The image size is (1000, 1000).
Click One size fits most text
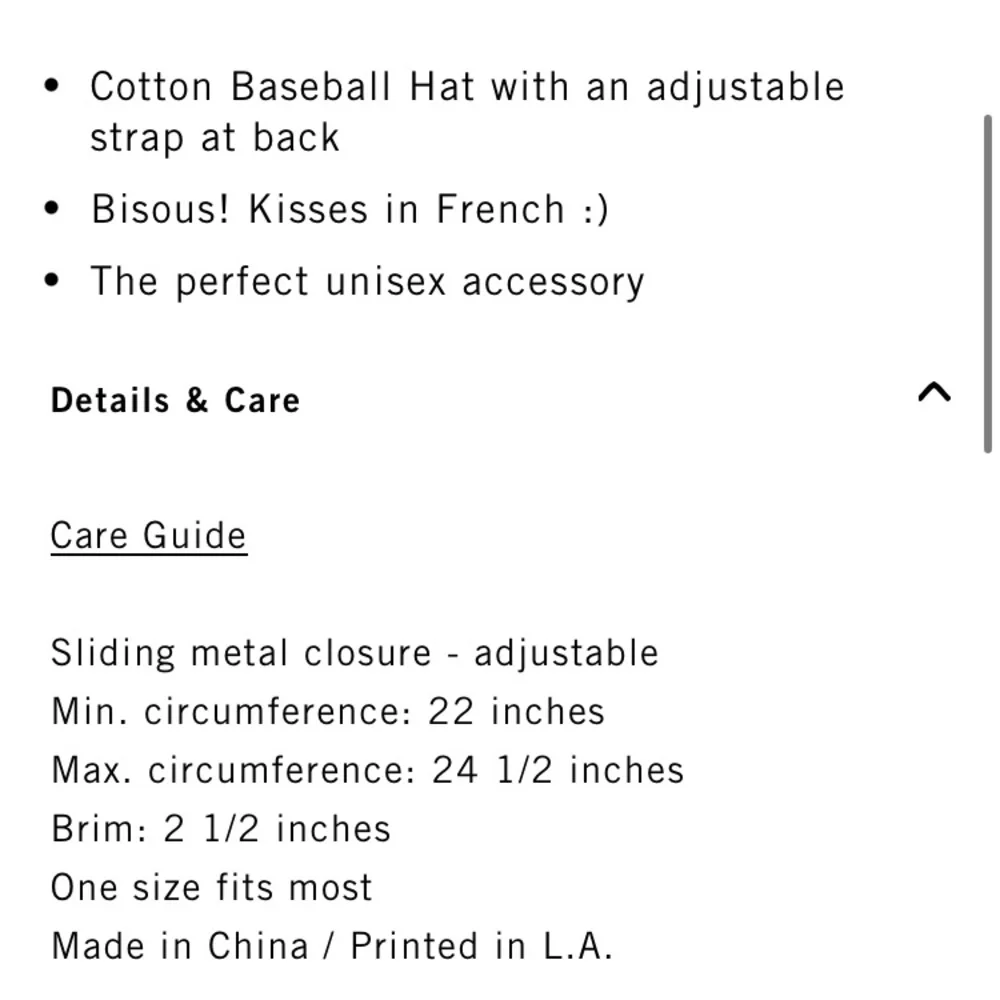(211, 887)
